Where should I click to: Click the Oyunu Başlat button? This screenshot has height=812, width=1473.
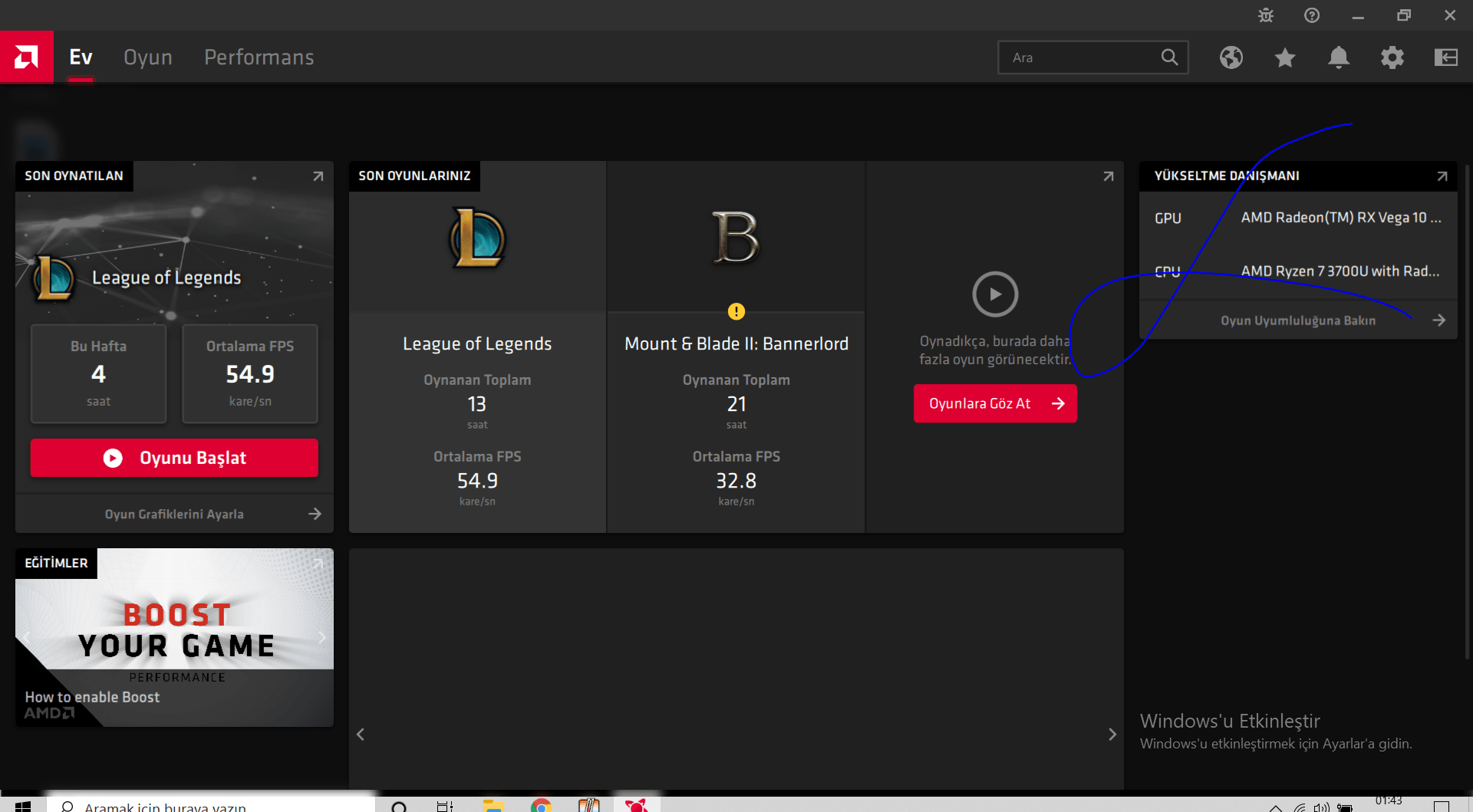(174, 458)
